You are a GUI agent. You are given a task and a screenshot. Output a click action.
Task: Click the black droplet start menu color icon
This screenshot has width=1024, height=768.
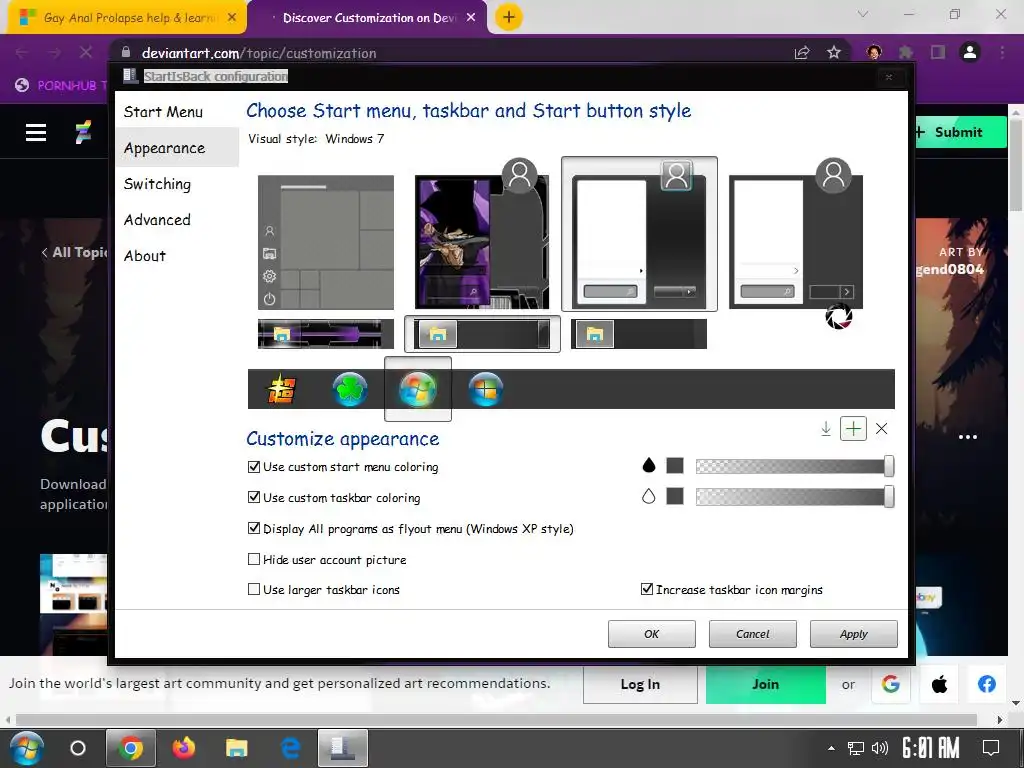tap(648, 466)
